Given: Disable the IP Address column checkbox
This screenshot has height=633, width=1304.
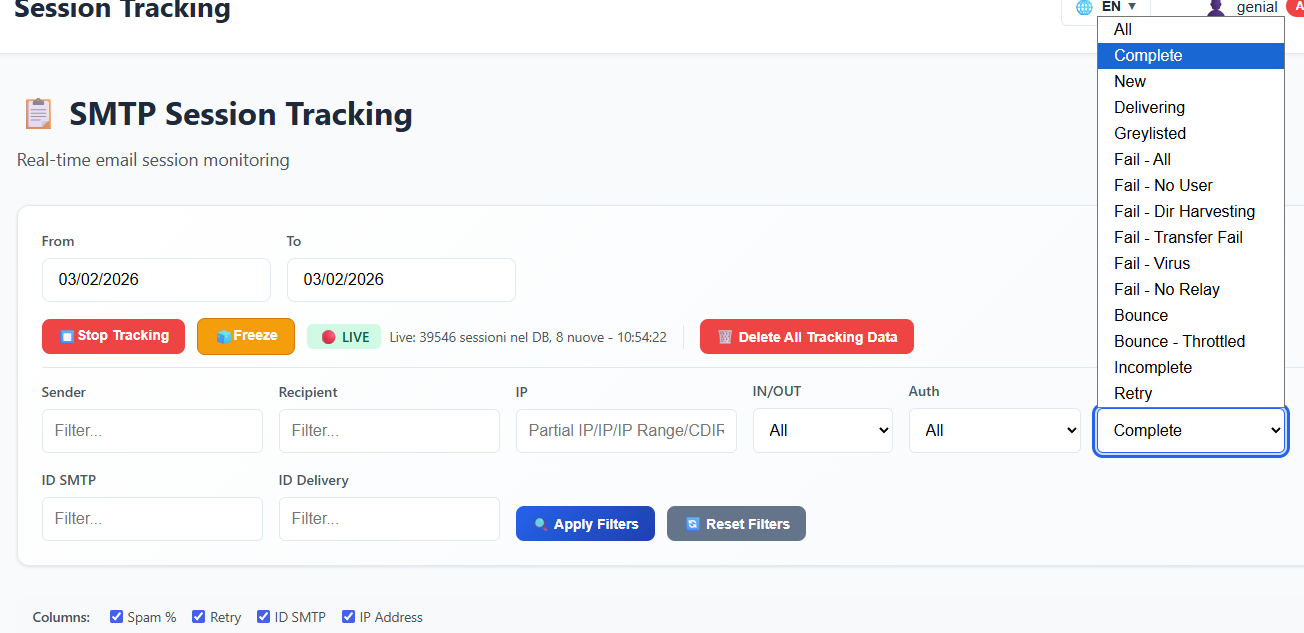Looking at the screenshot, I should tap(349, 617).
